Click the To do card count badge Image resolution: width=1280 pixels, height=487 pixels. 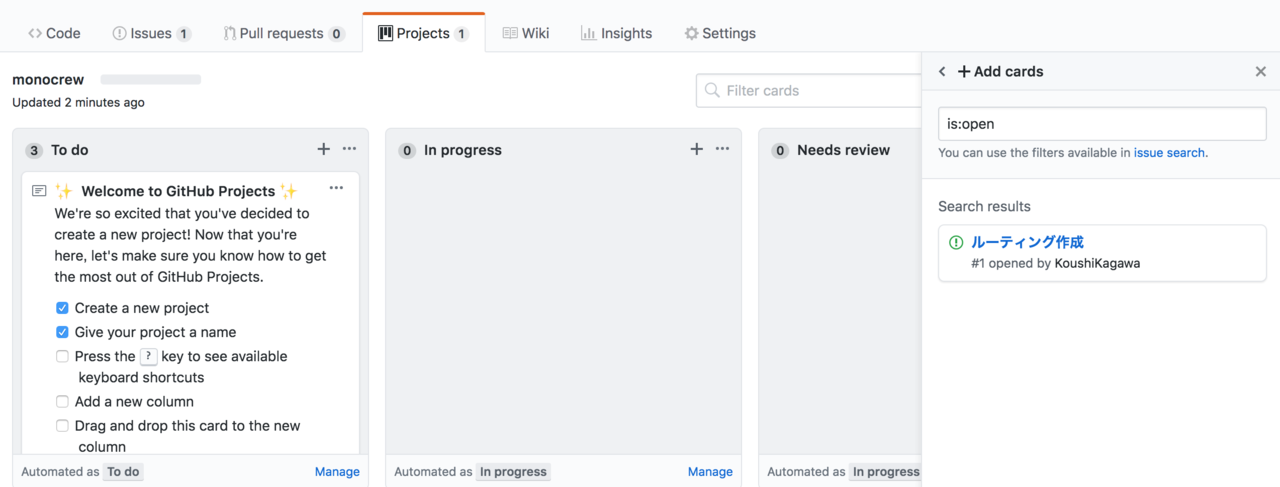tap(34, 150)
